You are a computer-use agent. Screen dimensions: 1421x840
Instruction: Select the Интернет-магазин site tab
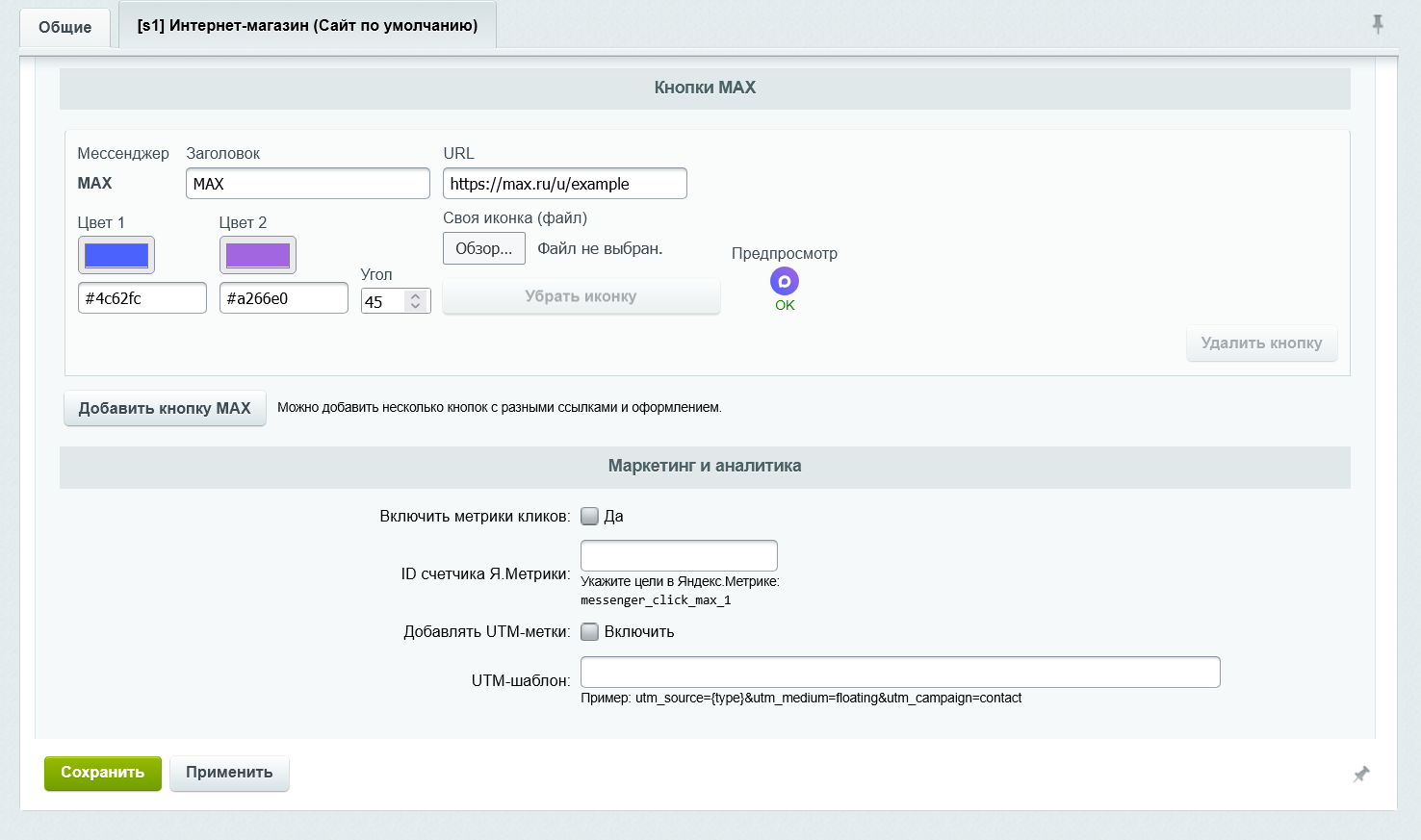tap(307, 25)
